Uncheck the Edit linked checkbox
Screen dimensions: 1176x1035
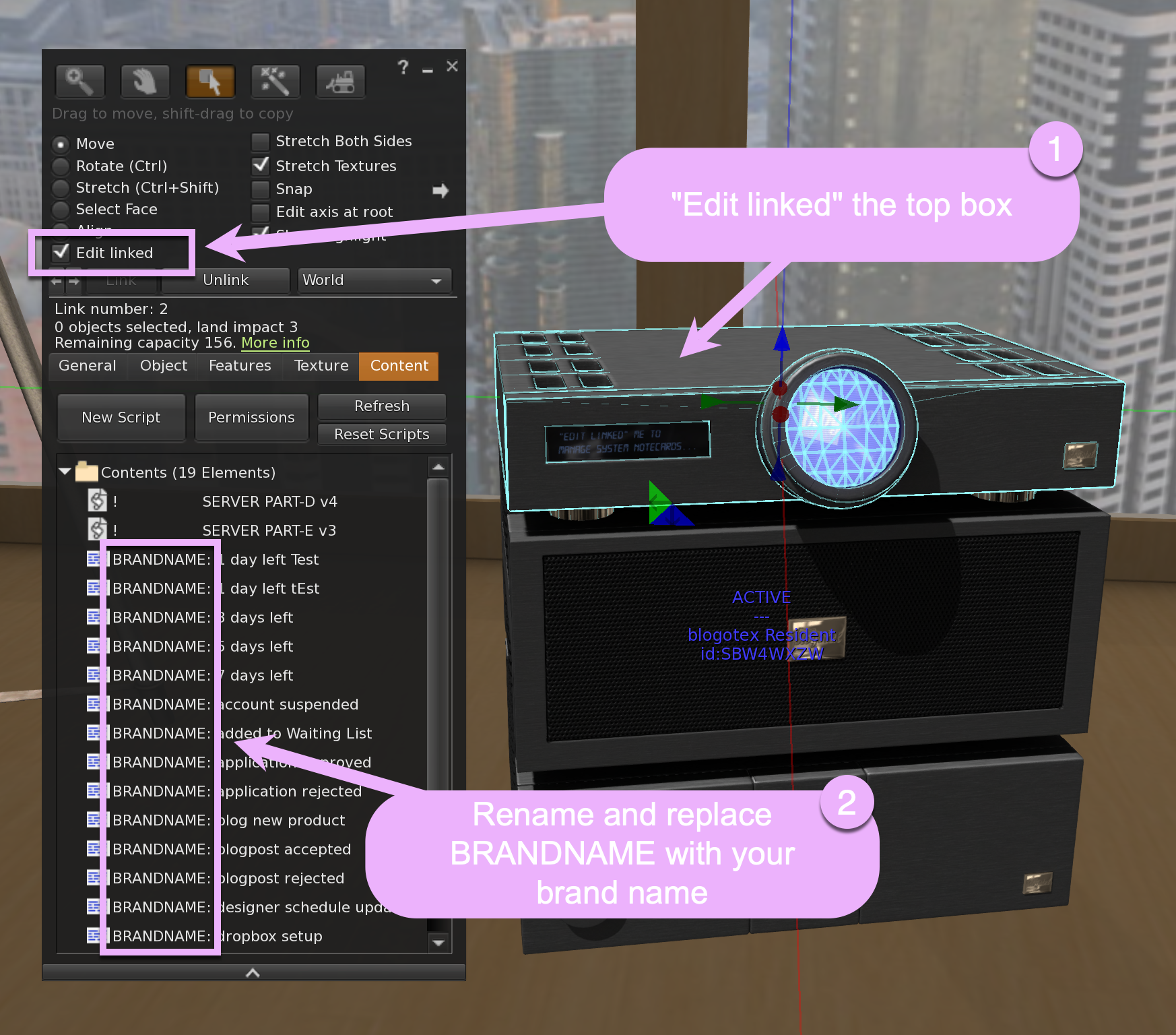[61, 252]
